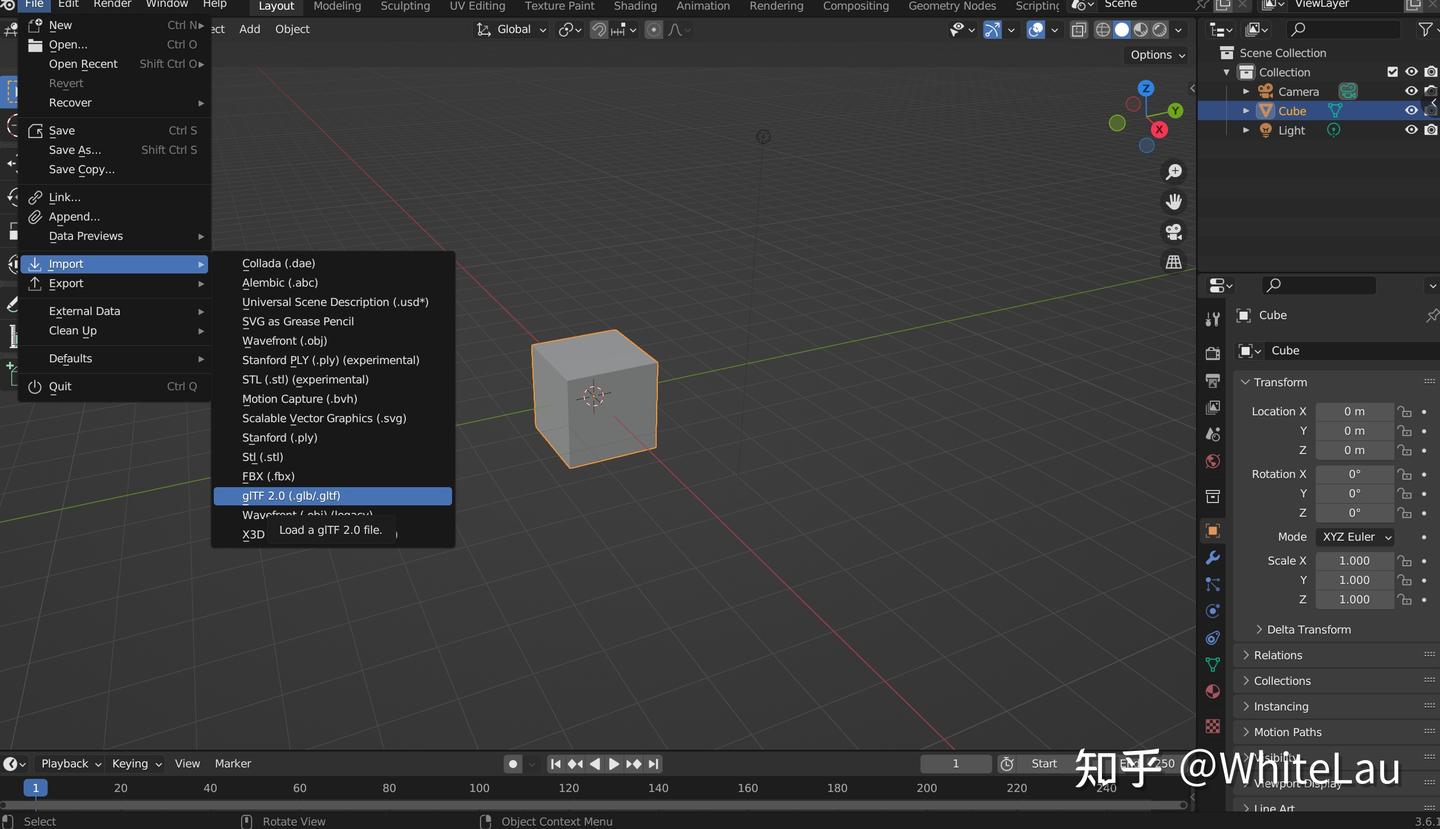Expand the Cube item in the outliner

[1245, 110]
